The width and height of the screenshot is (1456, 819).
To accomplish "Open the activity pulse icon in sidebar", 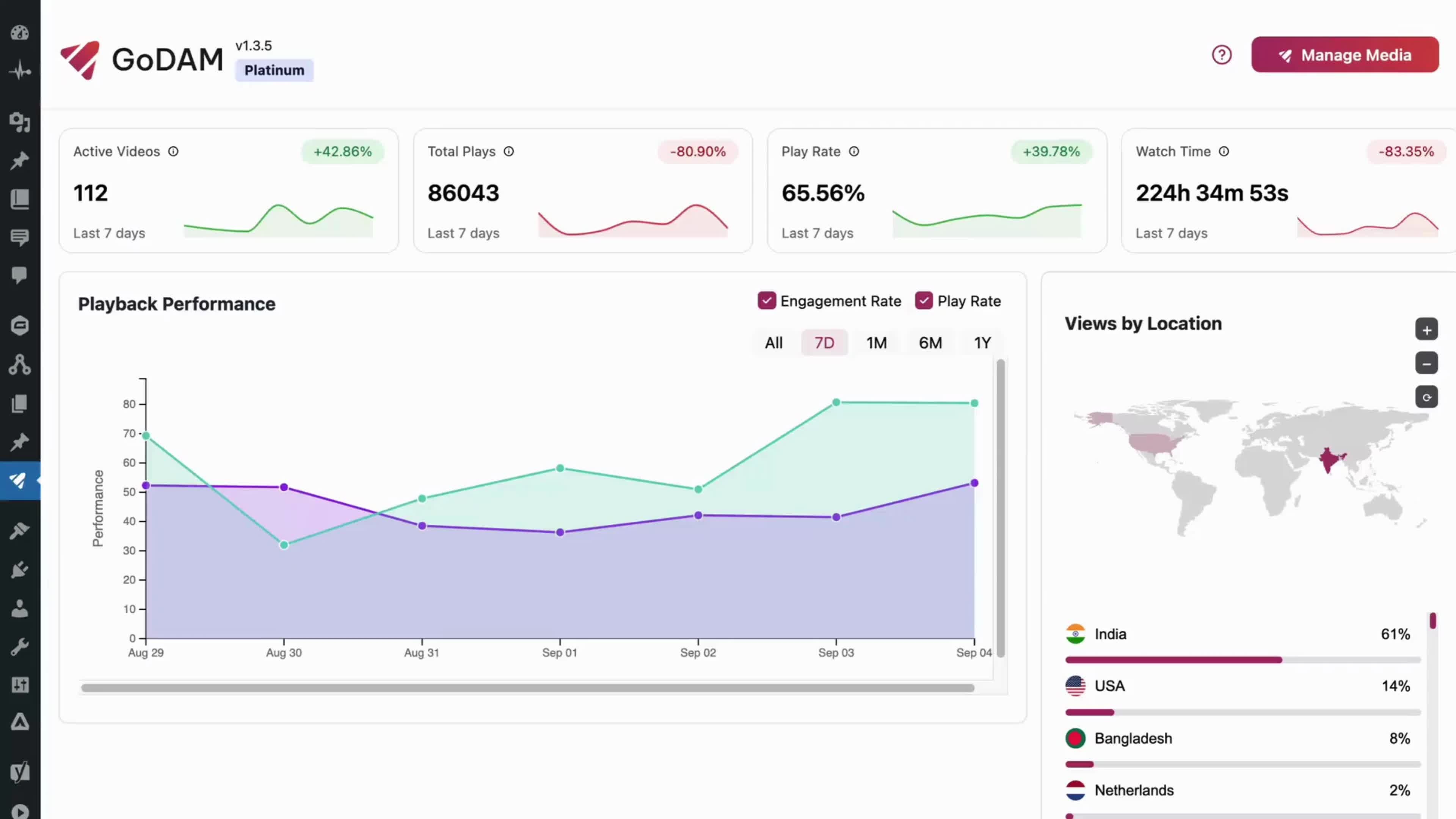I will coord(20,70).
